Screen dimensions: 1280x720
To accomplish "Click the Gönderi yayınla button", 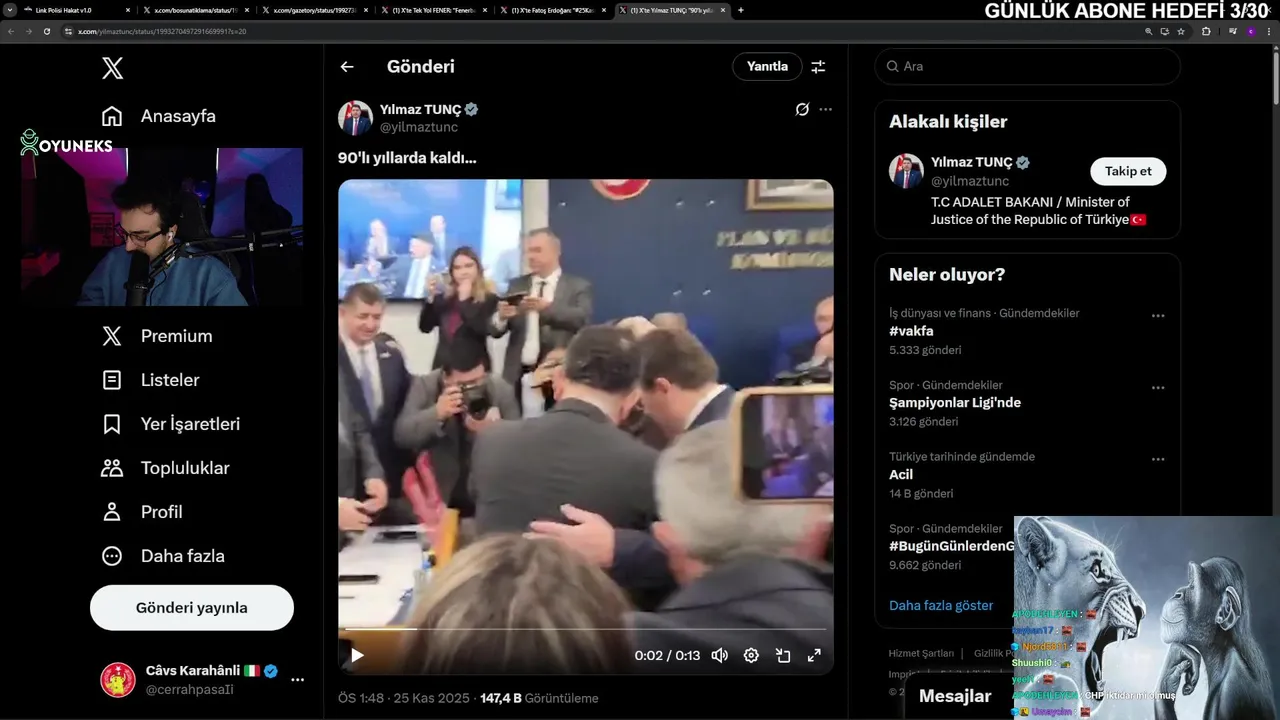I will click(x=192, y=608).
